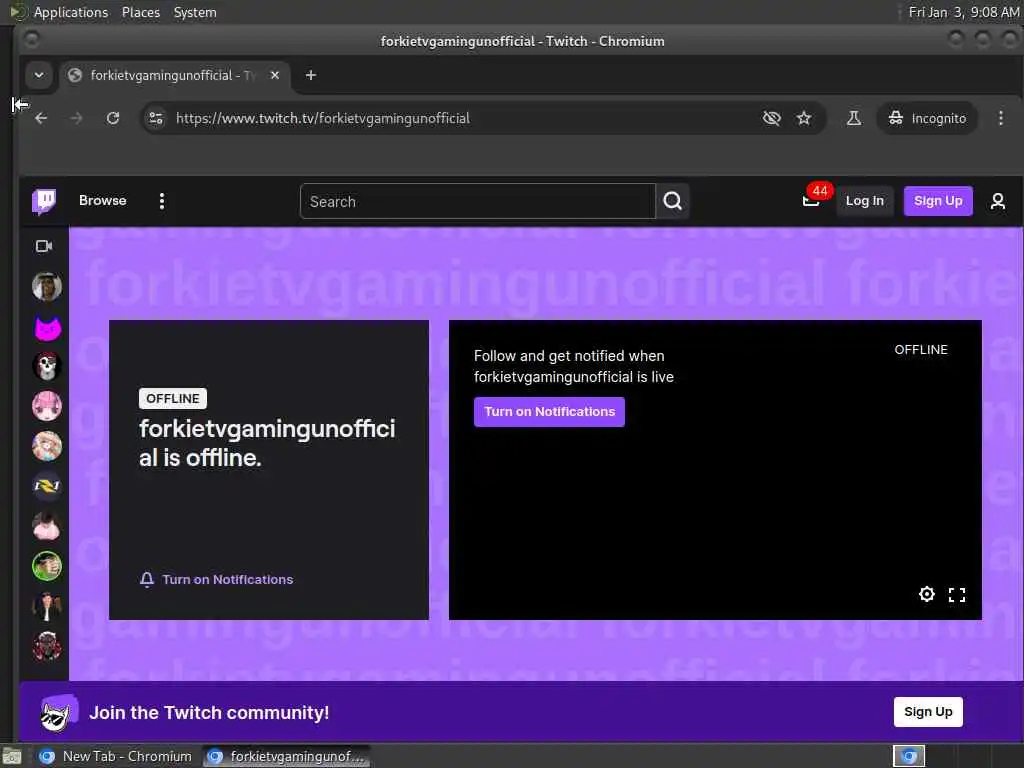1024x768 pixels.
Task: Open the suited man avatar channel in sidebar
Action: [47, 606]
